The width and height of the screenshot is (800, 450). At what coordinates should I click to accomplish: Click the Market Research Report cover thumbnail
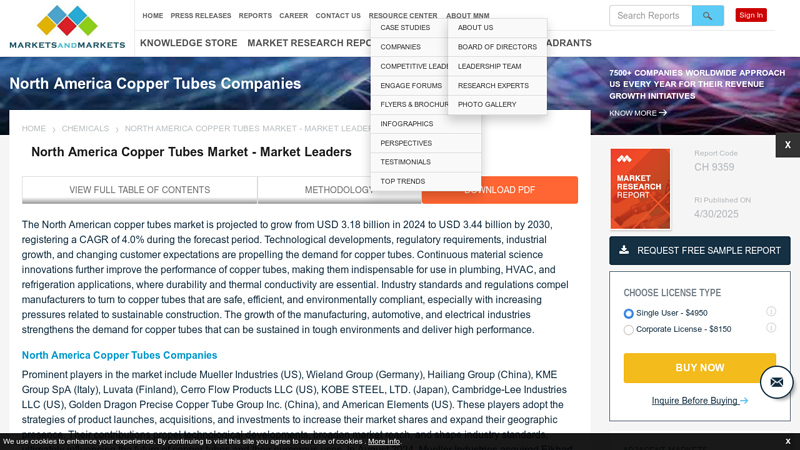tap(640, 189)
